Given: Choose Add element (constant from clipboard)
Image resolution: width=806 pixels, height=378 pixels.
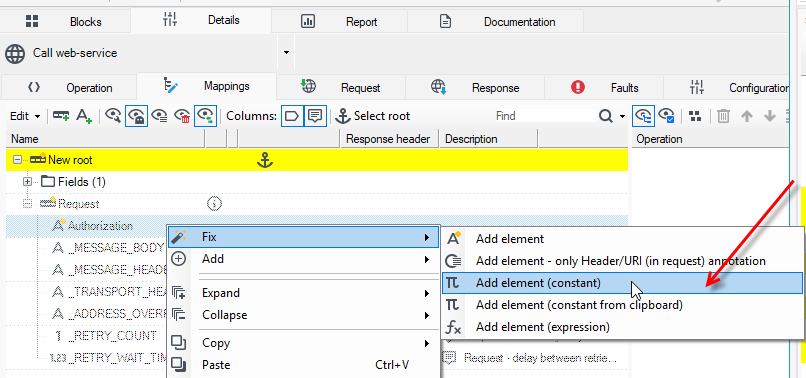Looking at the screenshot, I should tap(622, 305).
